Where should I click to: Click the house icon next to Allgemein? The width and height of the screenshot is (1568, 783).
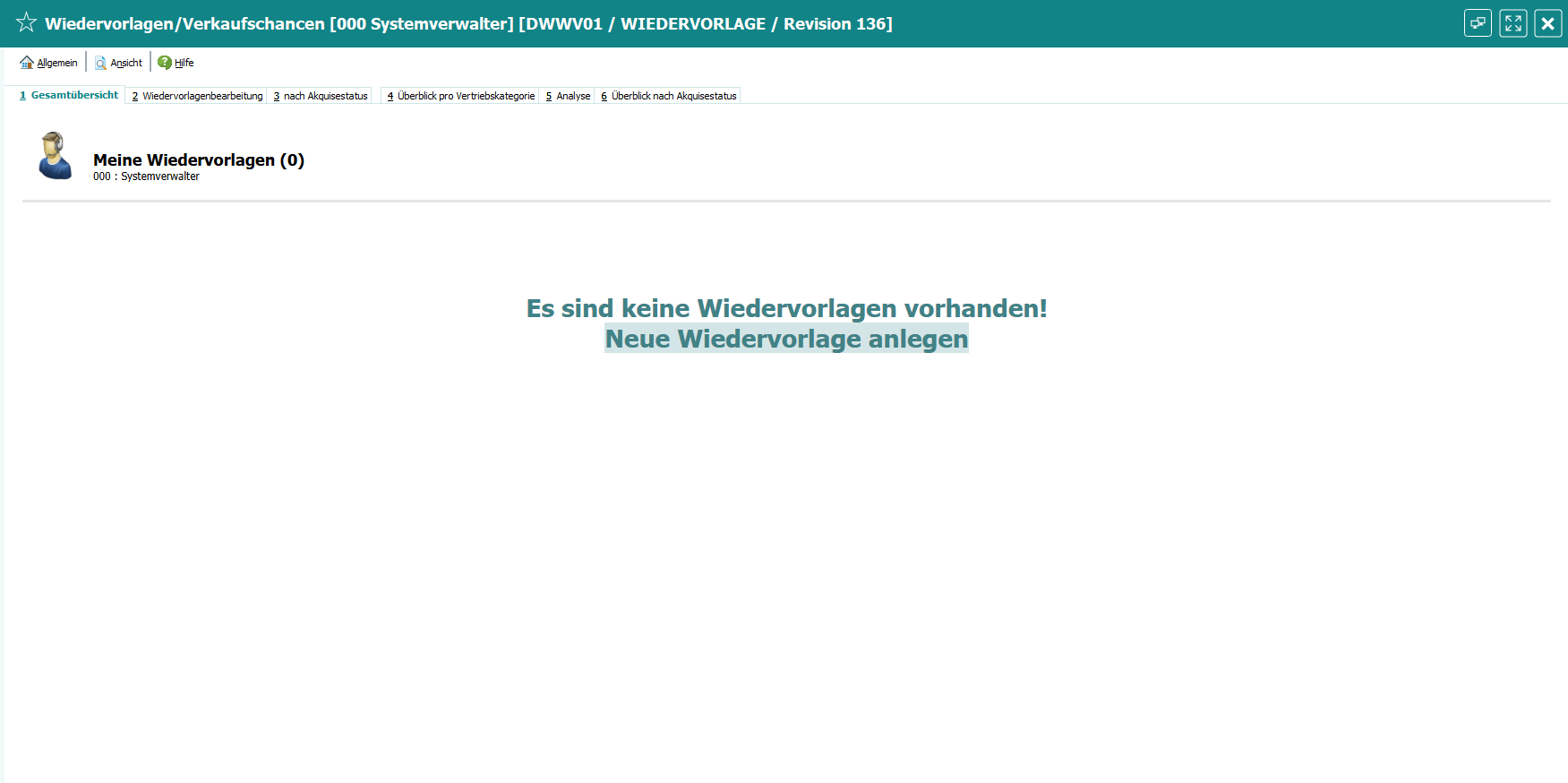pos(27,63)
